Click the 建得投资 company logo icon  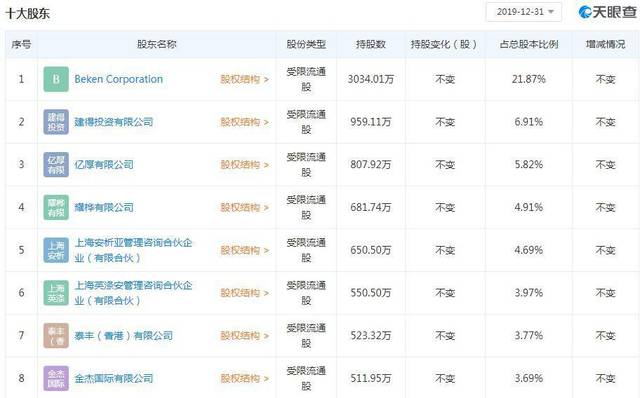click(x=56, y=122)
